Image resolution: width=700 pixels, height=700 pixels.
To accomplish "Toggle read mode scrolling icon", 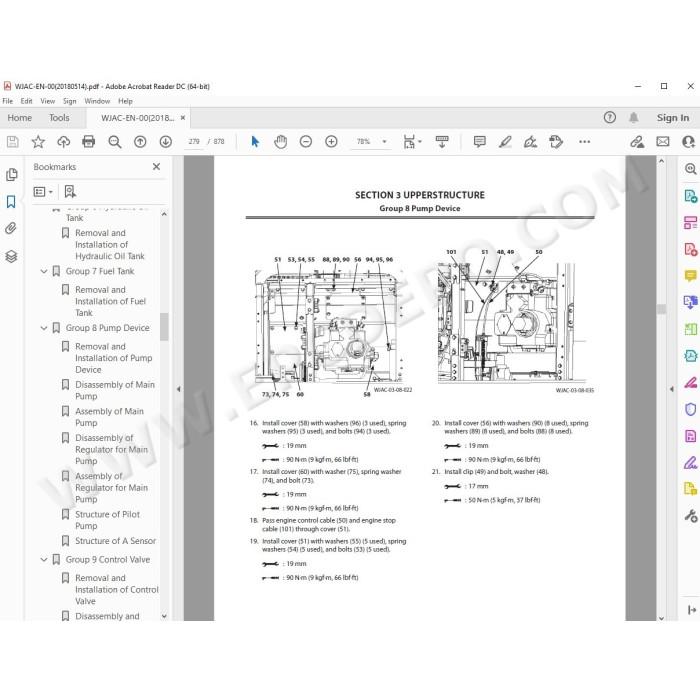I will click(442, 142).
